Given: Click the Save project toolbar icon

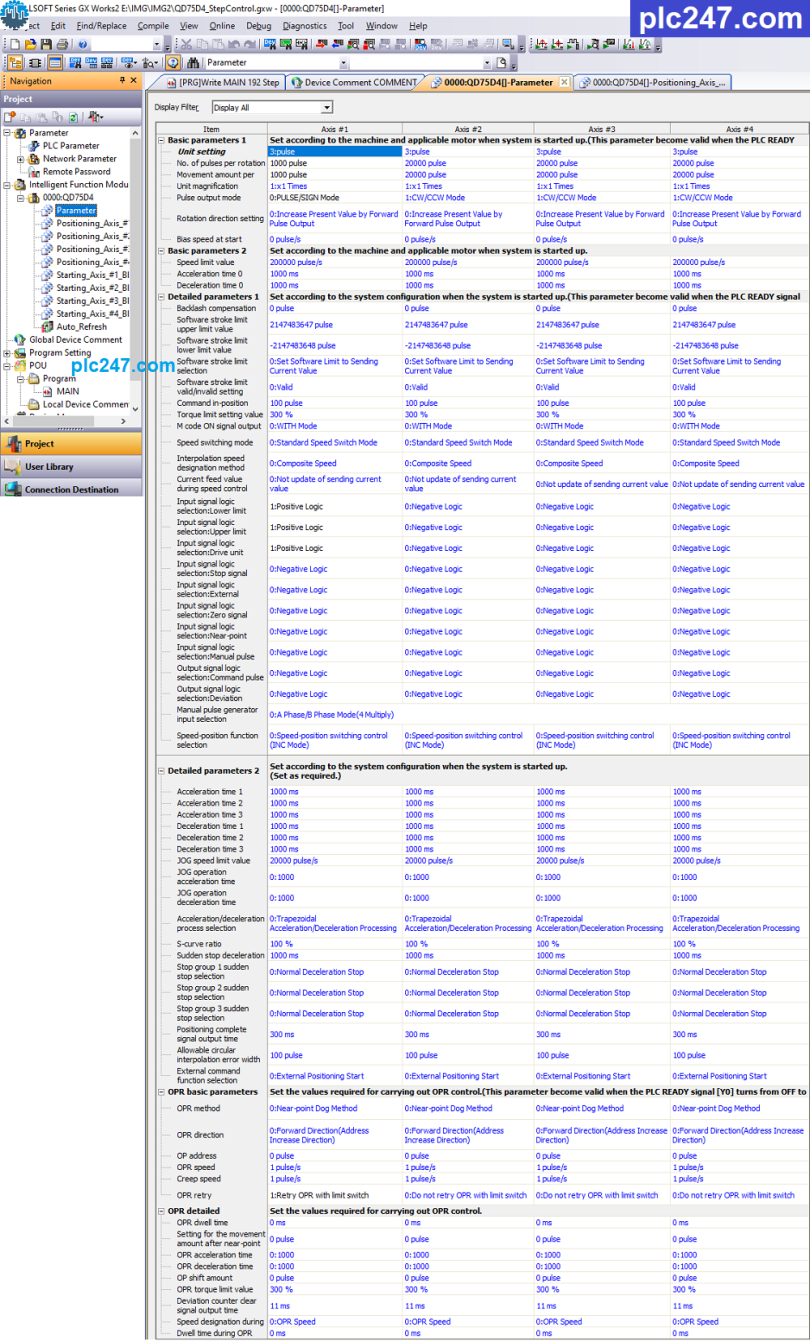Looking at the screenshot, I should point(46,45).
